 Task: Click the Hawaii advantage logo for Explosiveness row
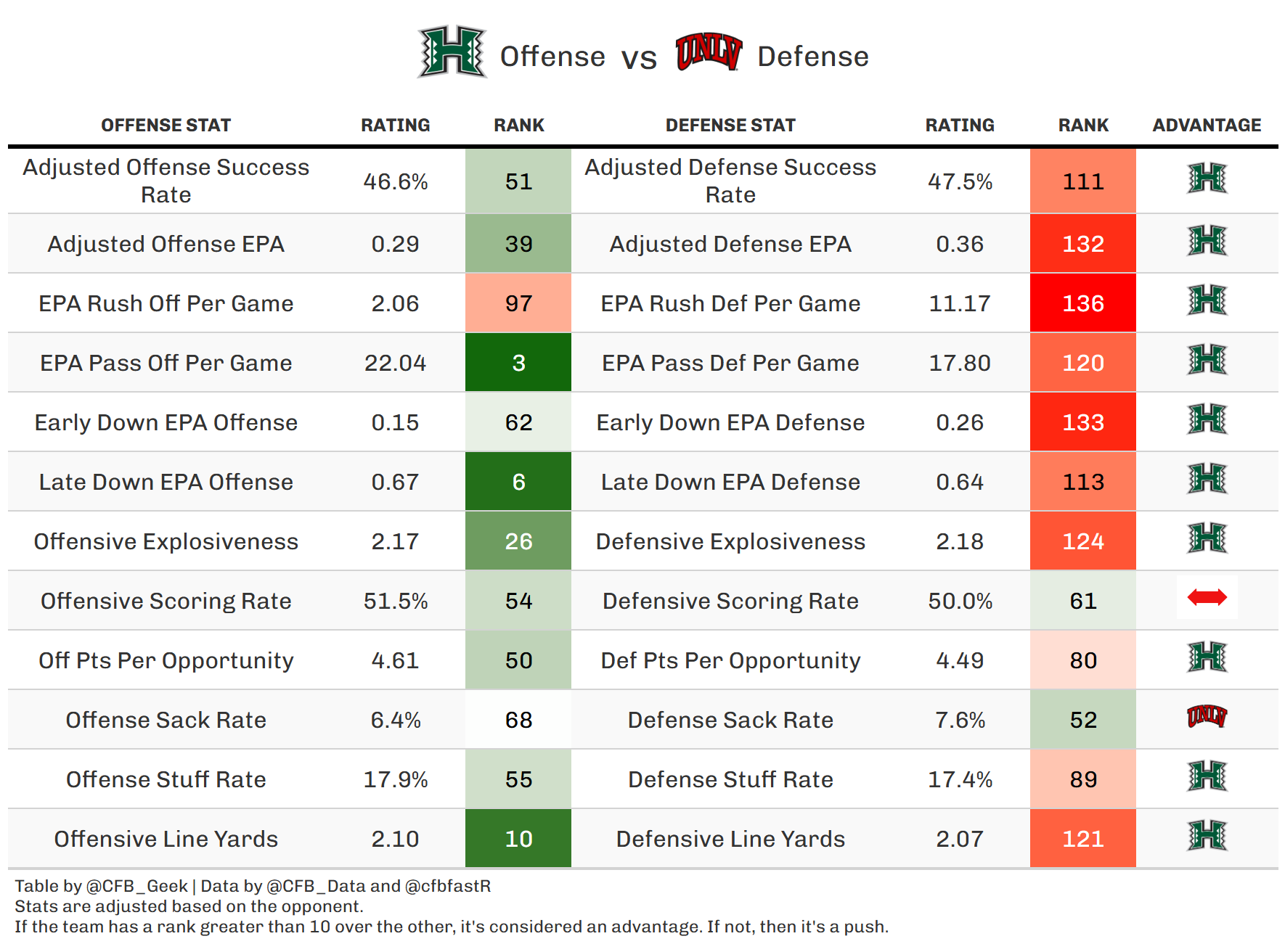[1207, 538]
